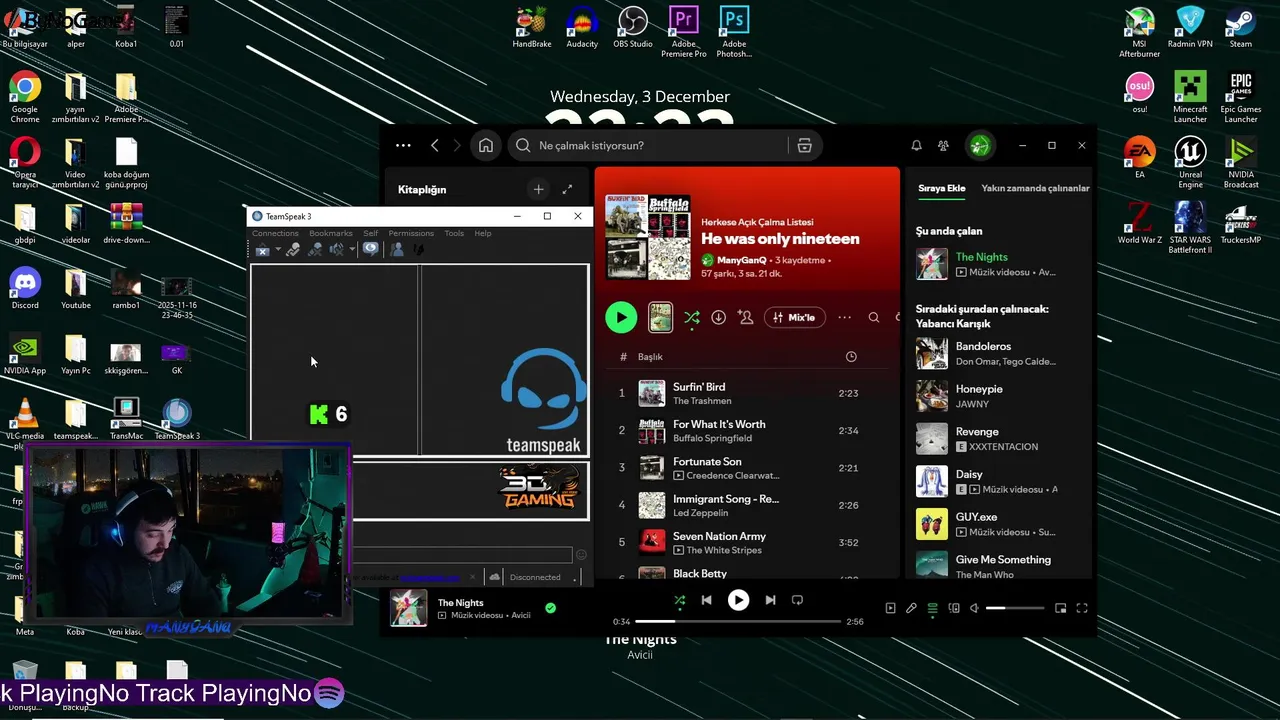Image resolution: width=1280 pixels, height=720 pixels.
Task: Open Spotify notifications bell
Action: 916,146
